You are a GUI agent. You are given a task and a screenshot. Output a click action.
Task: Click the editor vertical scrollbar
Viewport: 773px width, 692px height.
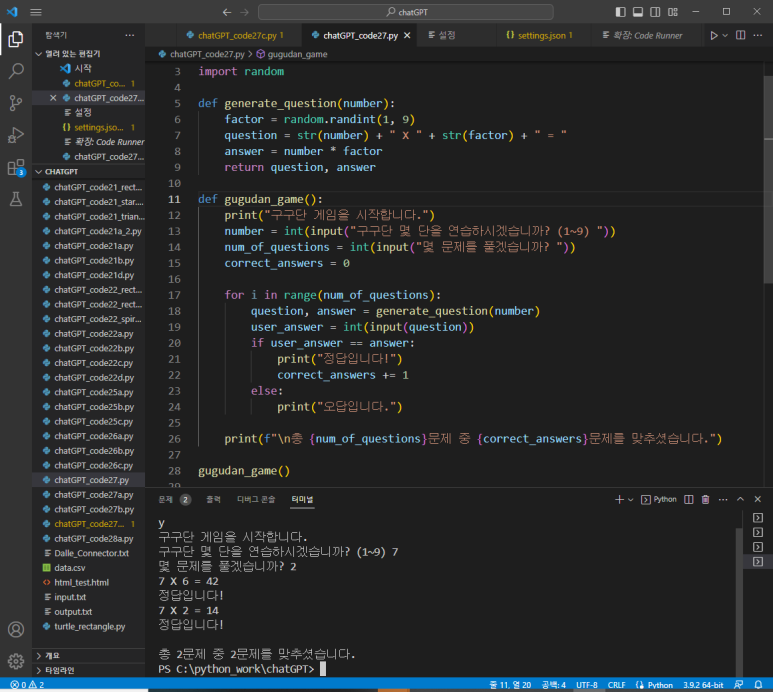(768, 180)
